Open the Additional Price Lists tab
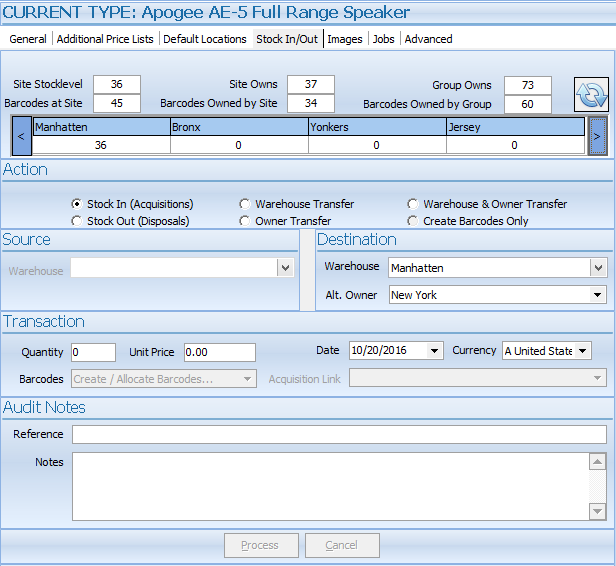This screenshot has height=566, width=616. (x=105, y=39)
